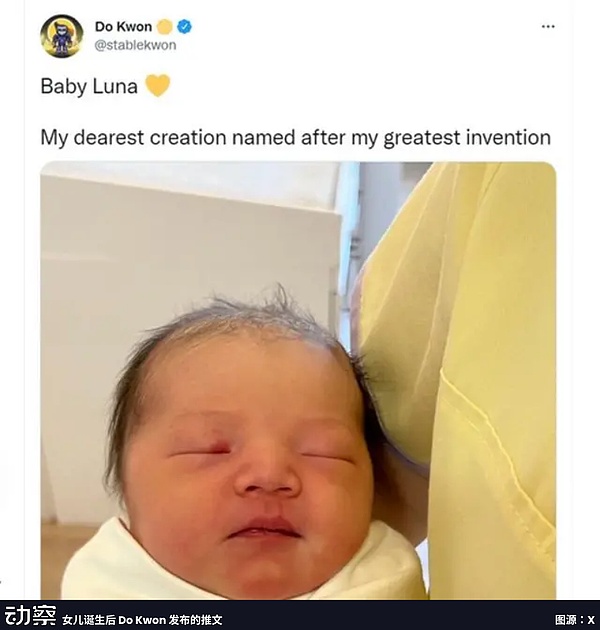Open the three-dot more options menu
Image resolution: width=600 pixels, height=630 pixels.
tap(548, 27)
